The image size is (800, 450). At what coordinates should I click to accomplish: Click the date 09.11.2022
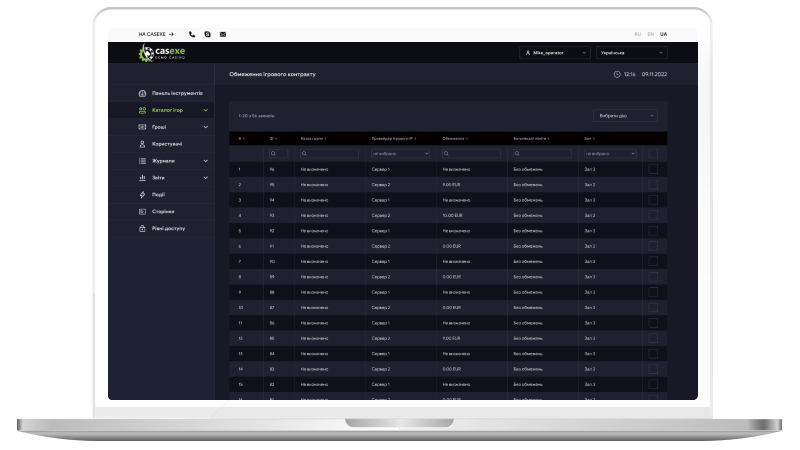point(655,74)
